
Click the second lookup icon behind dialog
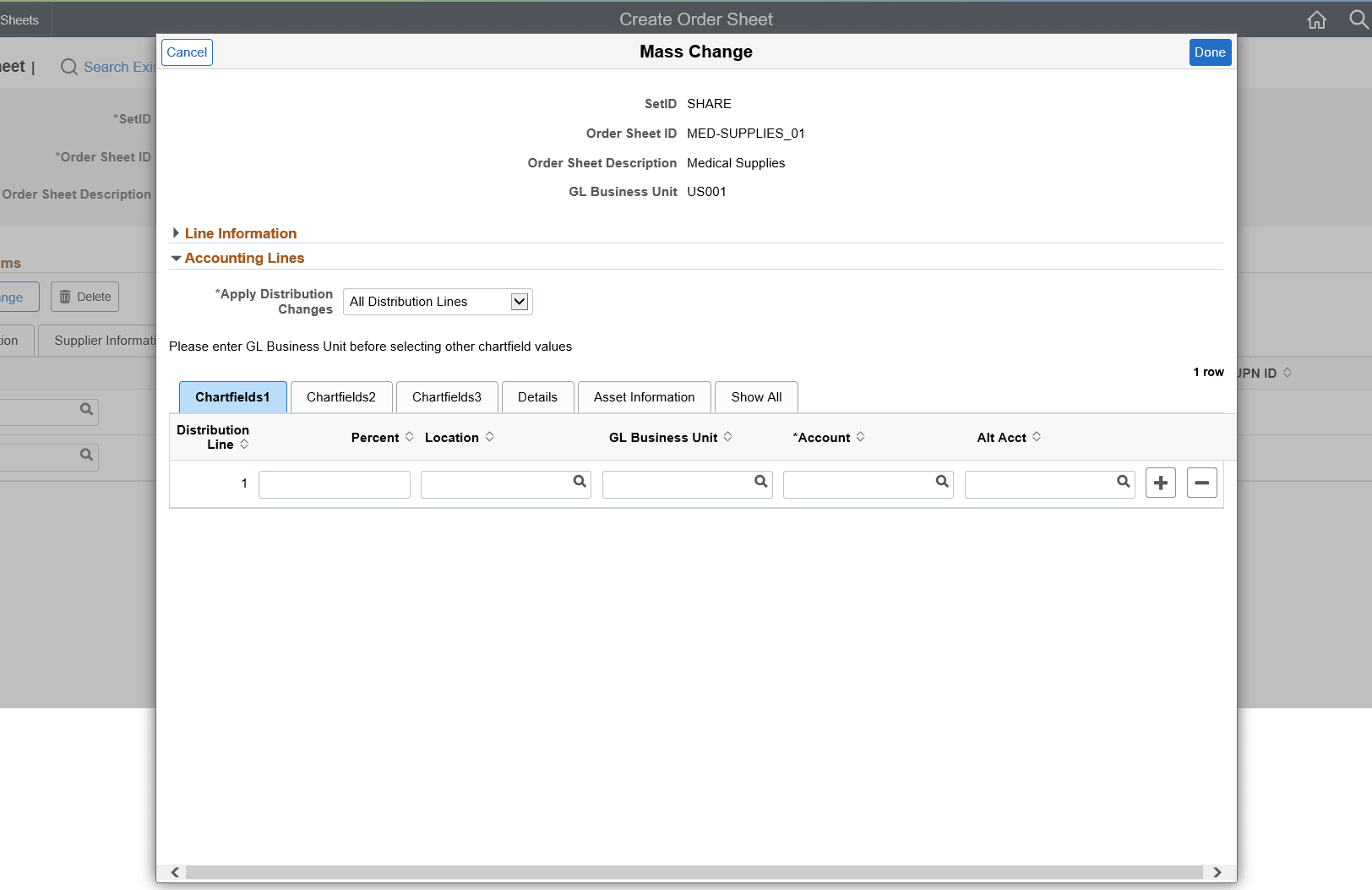click(x=86, y=456)
